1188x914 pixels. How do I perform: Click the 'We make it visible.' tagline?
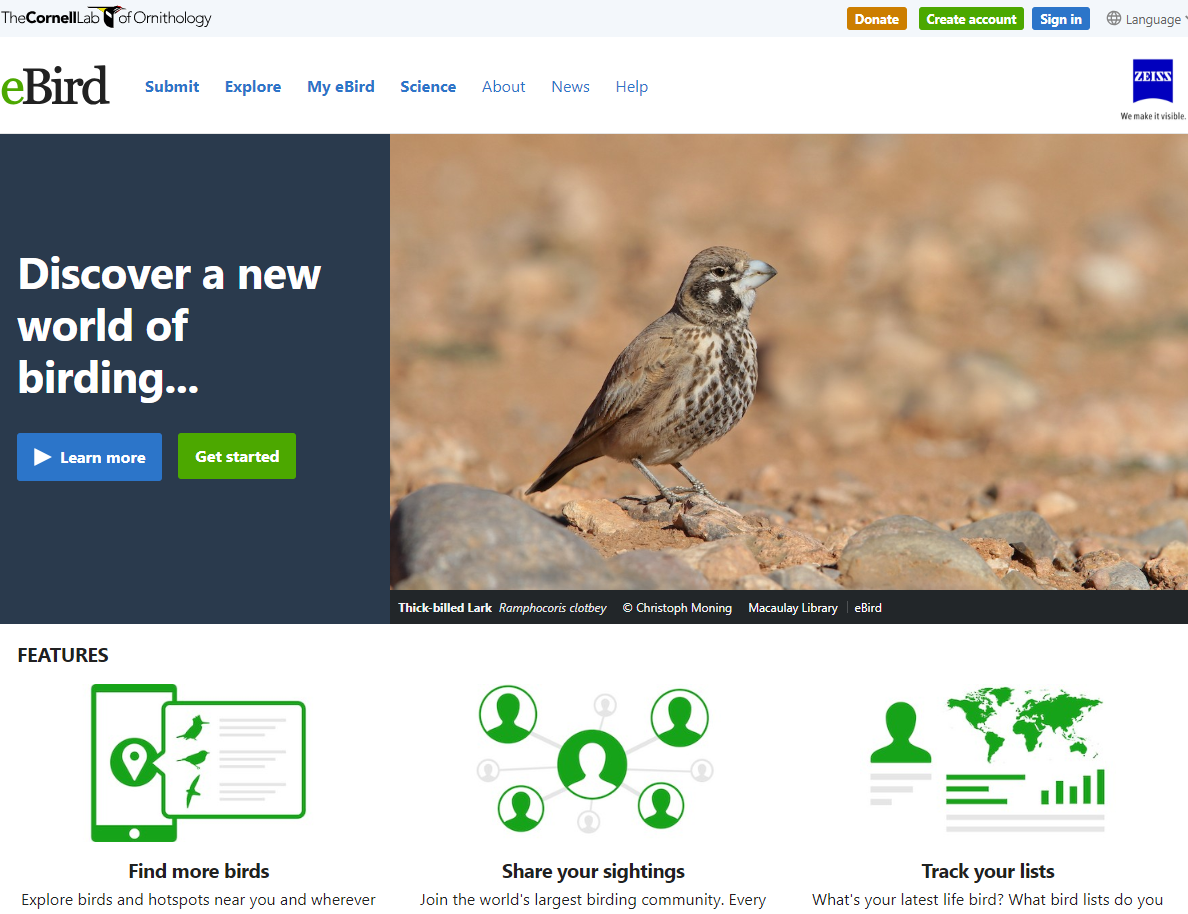click(1153, 116)
